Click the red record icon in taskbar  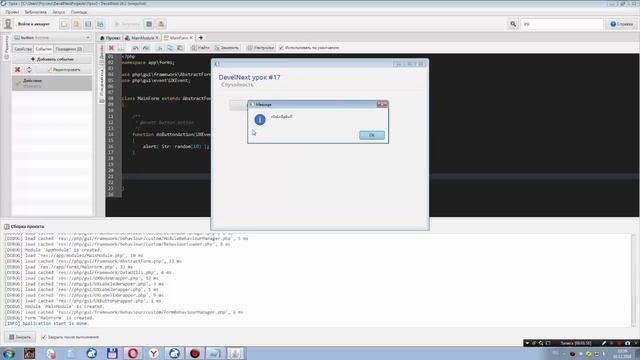coord(195,353)
